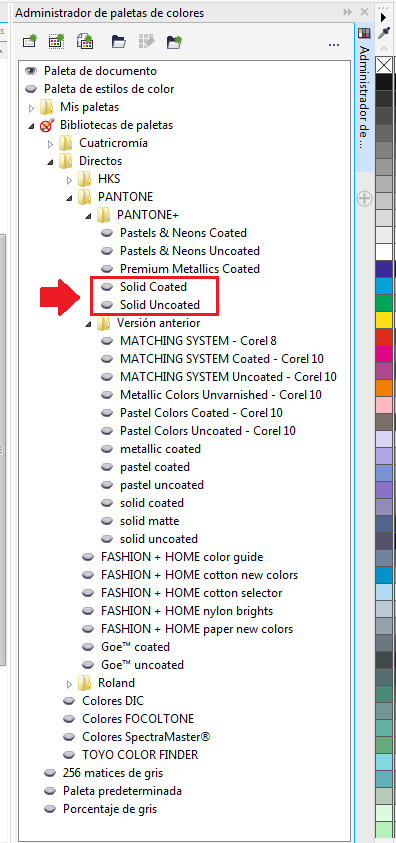
Task: Choose the yellow swatch in palette
Action: [x=384, y=319]
